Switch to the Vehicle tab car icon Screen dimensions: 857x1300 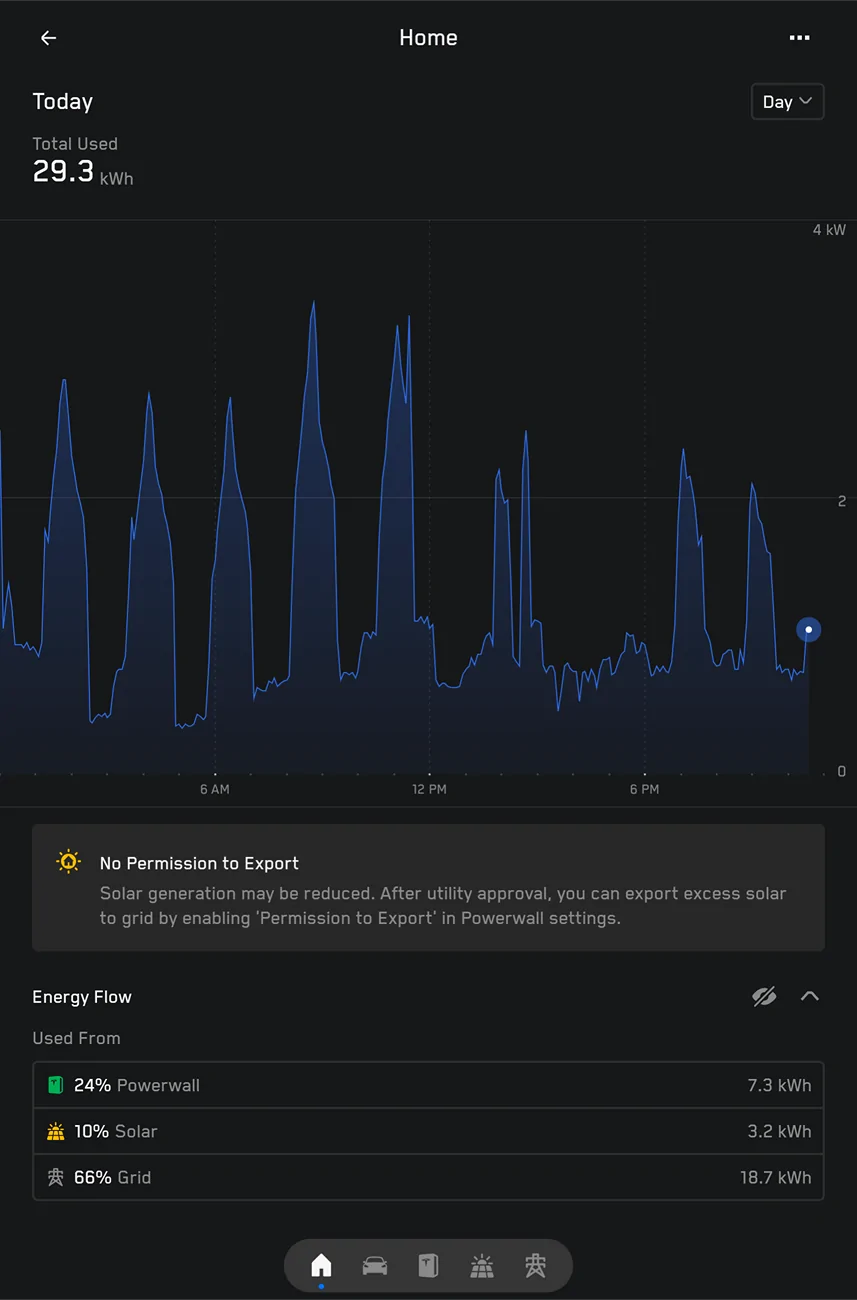click(375, 1266)
